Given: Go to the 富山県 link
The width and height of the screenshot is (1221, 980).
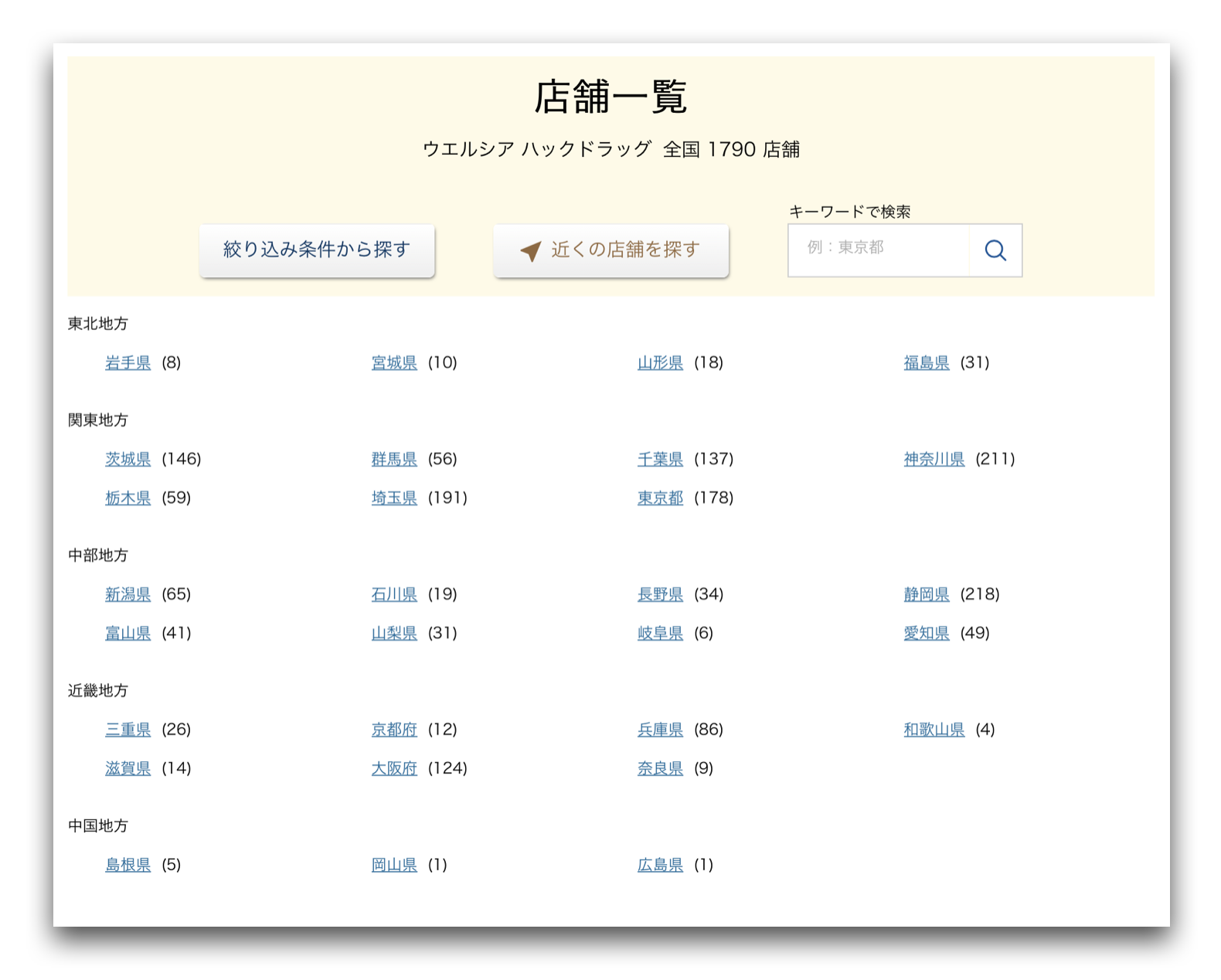Looking at the screenshot, I should pyautogui.click(x=128, y=633).
